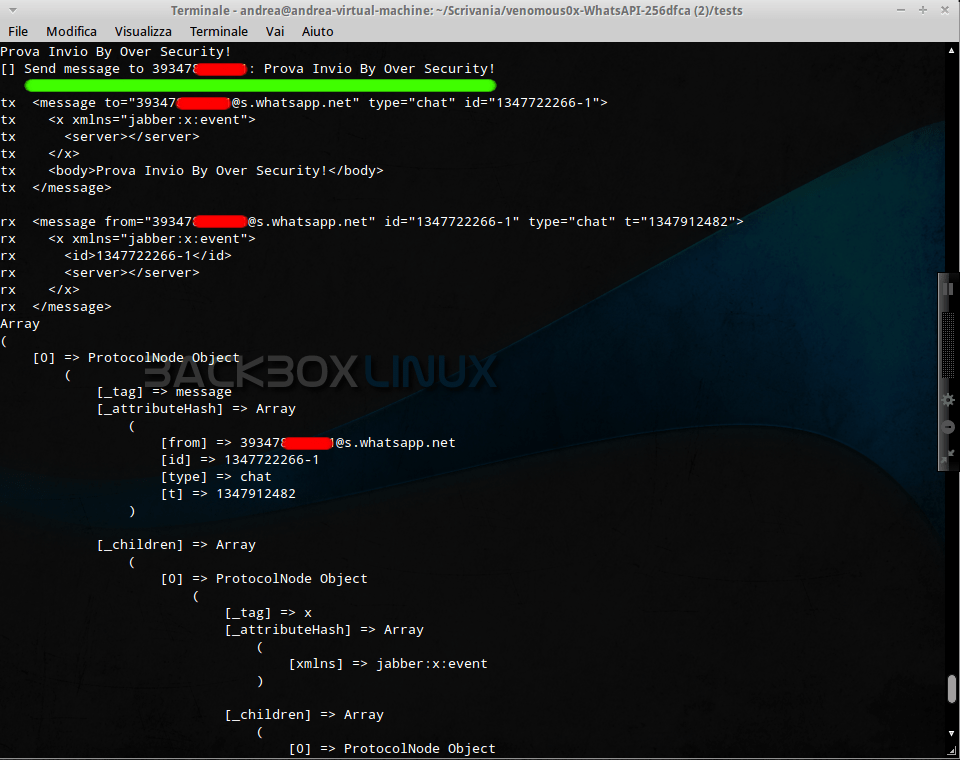The image size is (960, 760).
Task: Open the Visualizza menu
Action: [143, 31]
